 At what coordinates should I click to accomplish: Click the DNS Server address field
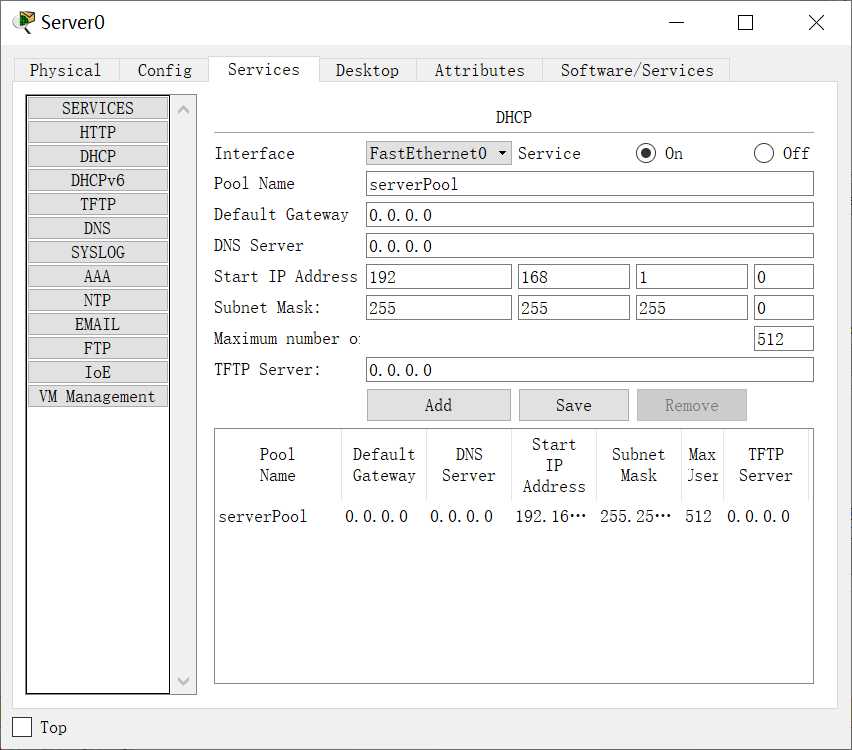pyautogui.click(x=590, y=246)
